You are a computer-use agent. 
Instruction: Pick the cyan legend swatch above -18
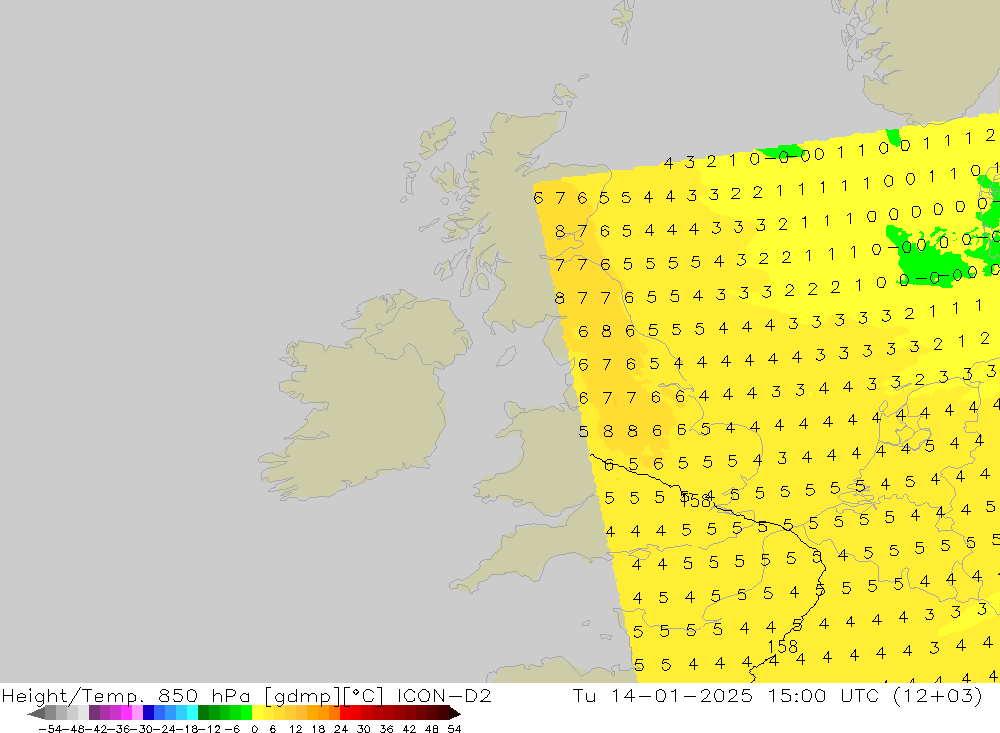(x=192, y=713)
